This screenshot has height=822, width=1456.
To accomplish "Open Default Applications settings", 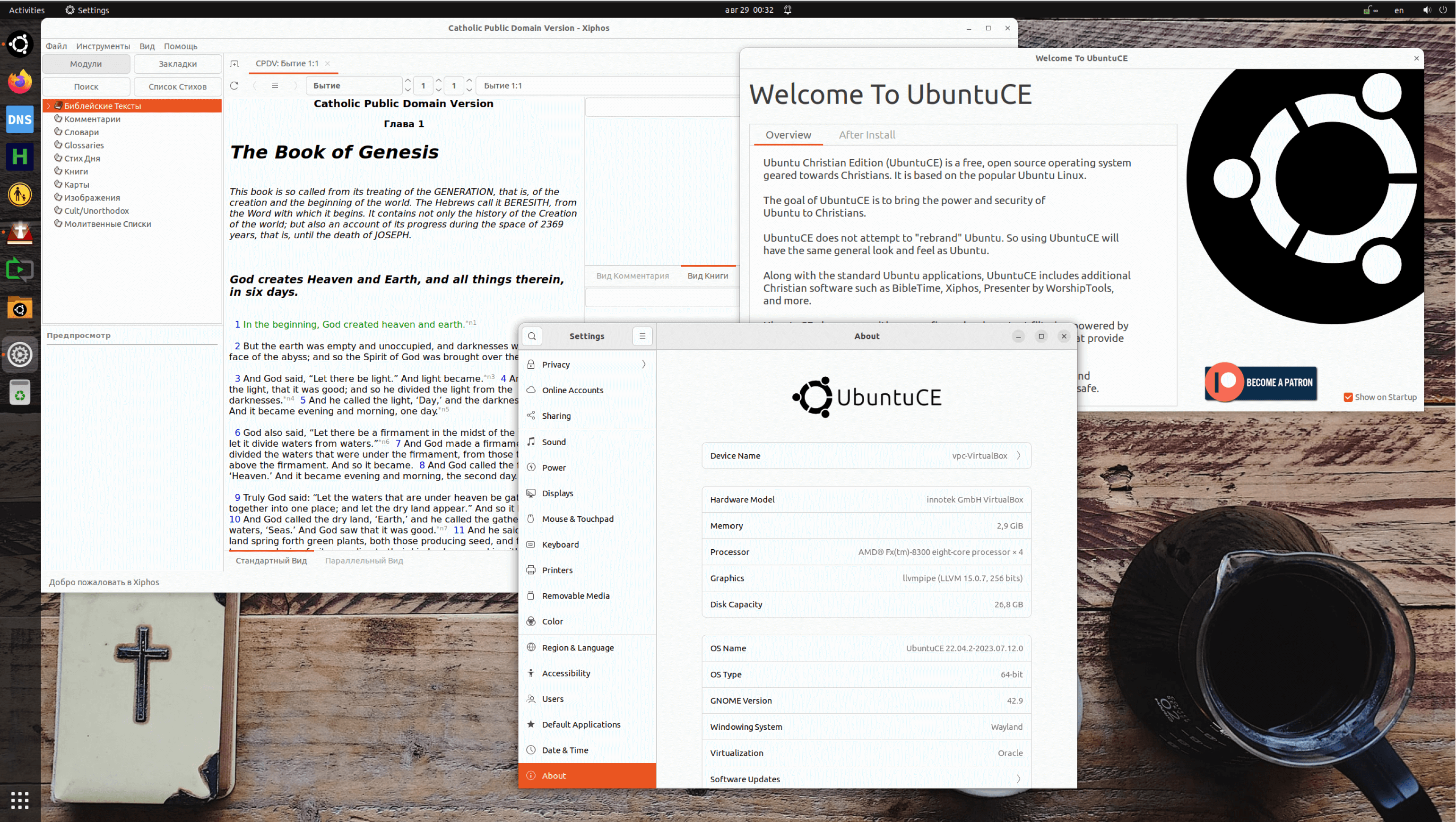I will point(587,724).
